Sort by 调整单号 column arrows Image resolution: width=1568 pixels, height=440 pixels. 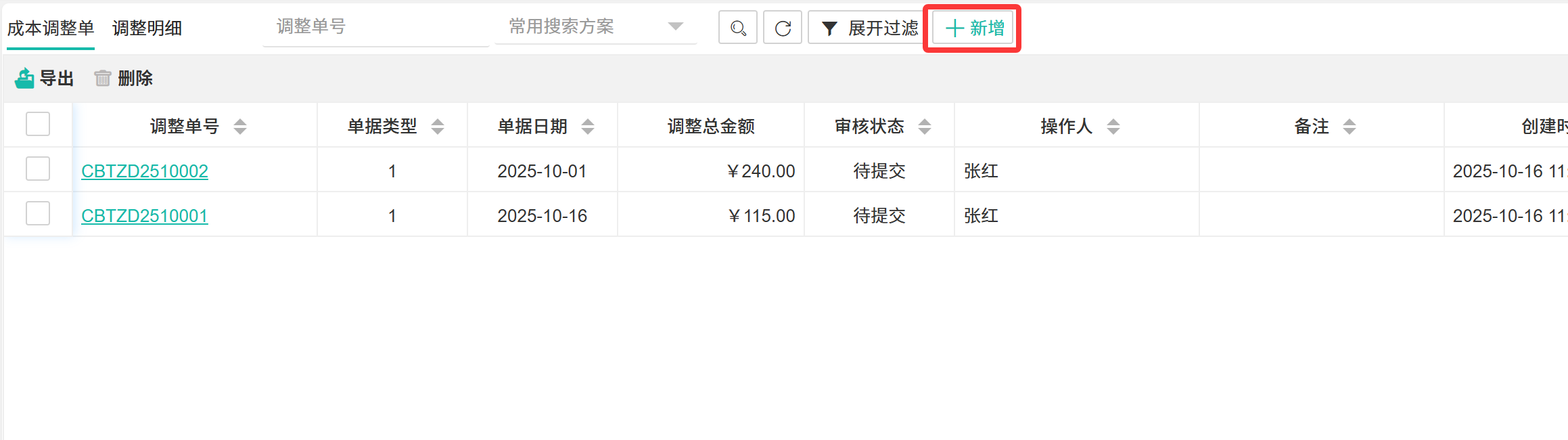pos(240,127)
